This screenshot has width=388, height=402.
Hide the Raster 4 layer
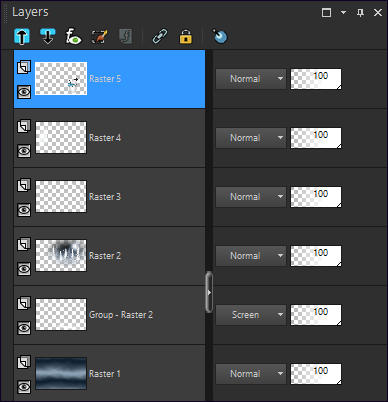pyautogui.click(x=24, y=151)
